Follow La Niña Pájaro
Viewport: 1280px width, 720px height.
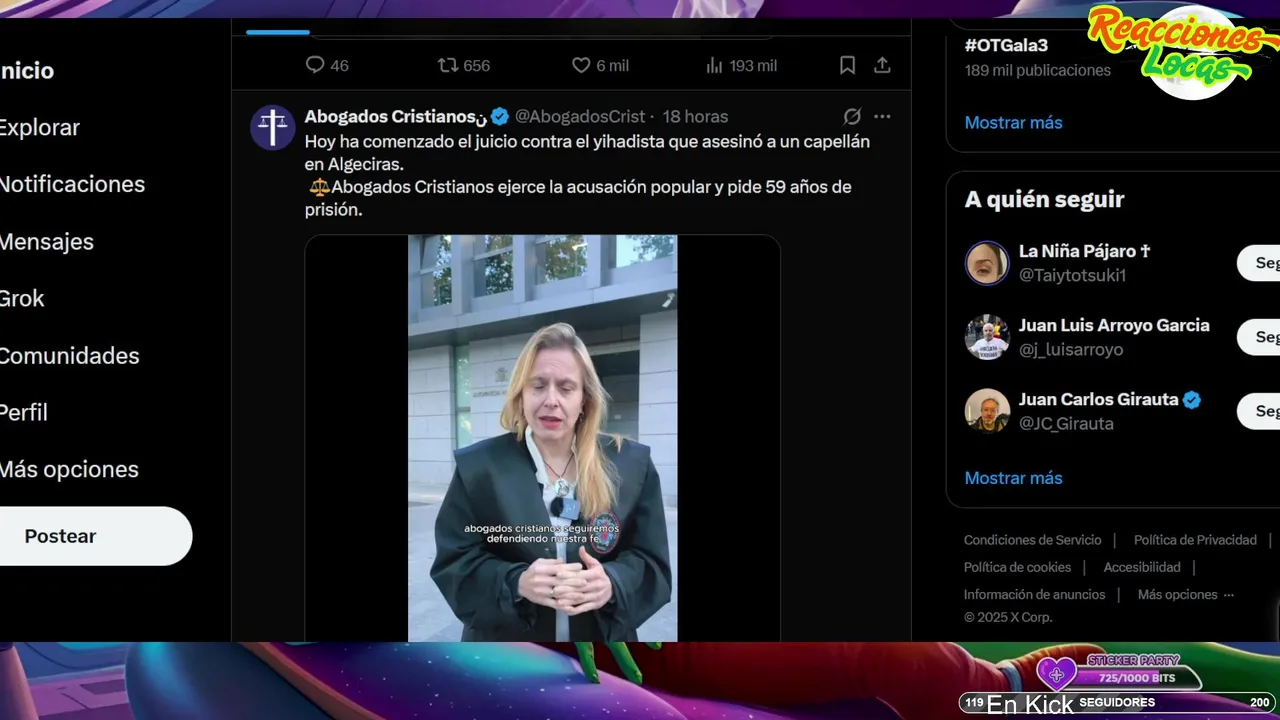click(x=1259, y=263)
